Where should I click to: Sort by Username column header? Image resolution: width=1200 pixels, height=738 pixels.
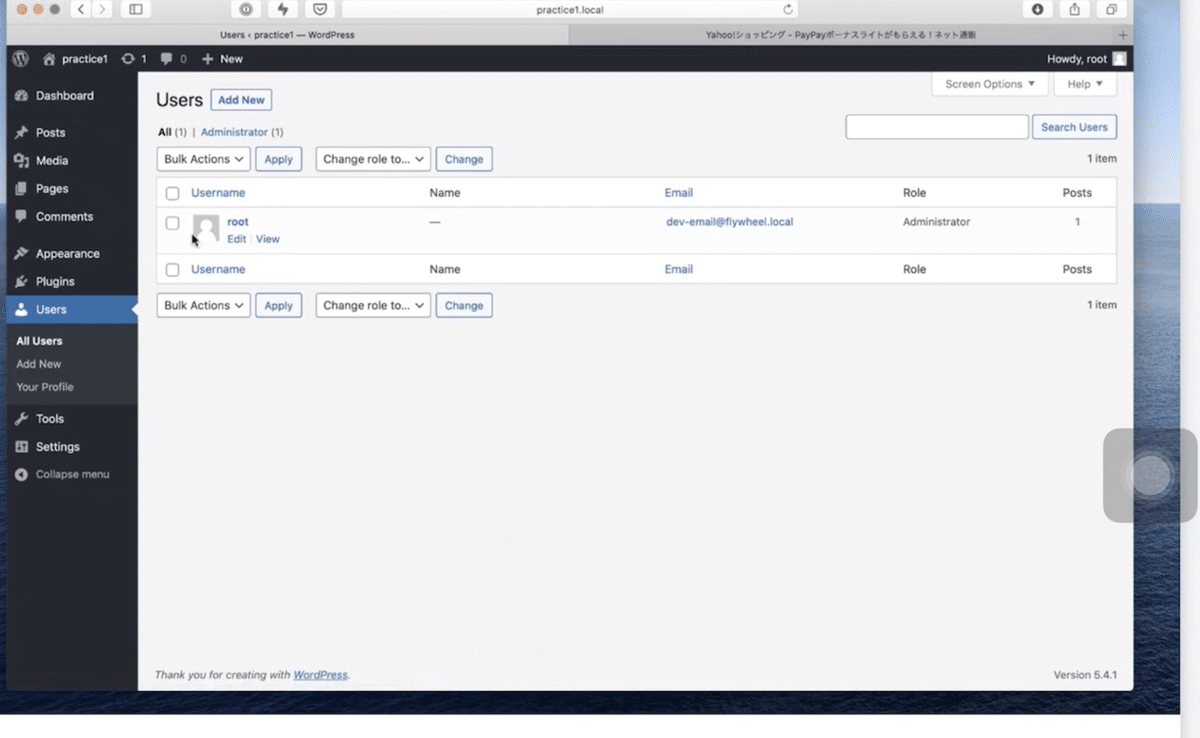click(x=218, y=193)
